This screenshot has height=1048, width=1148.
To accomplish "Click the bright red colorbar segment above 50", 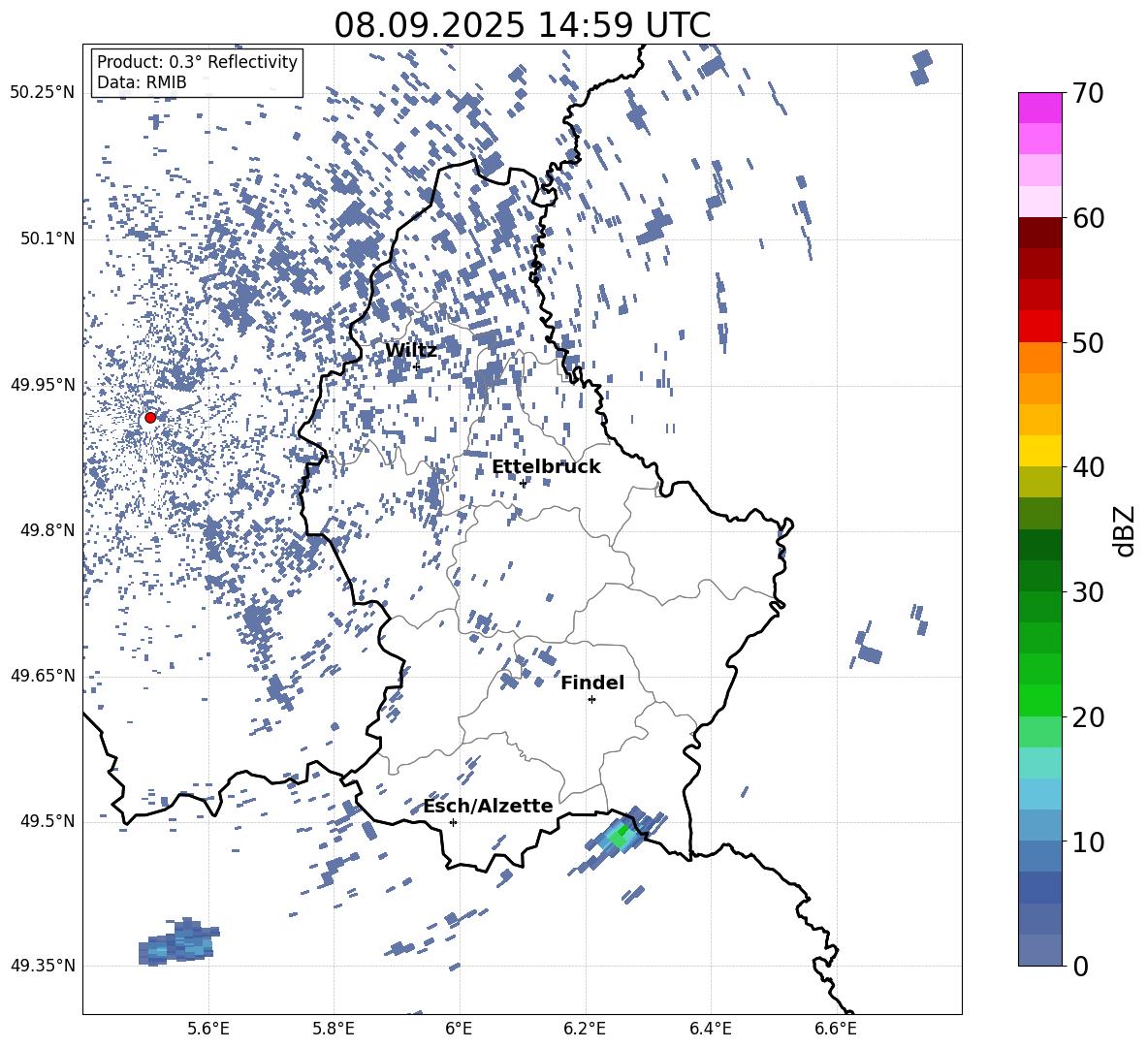I will (1039, 327).
